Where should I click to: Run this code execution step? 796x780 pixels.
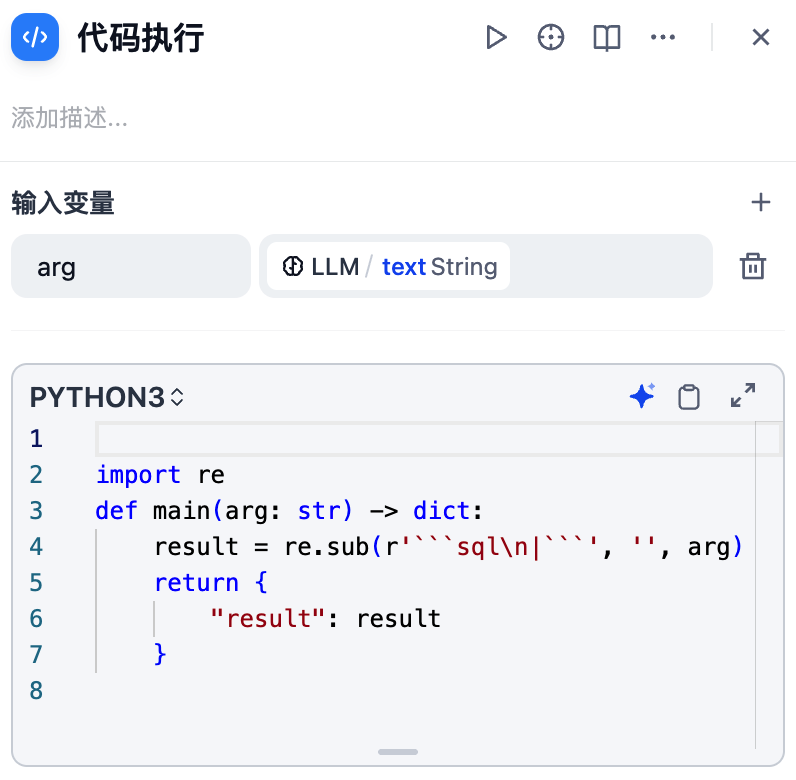pos(496,38)
